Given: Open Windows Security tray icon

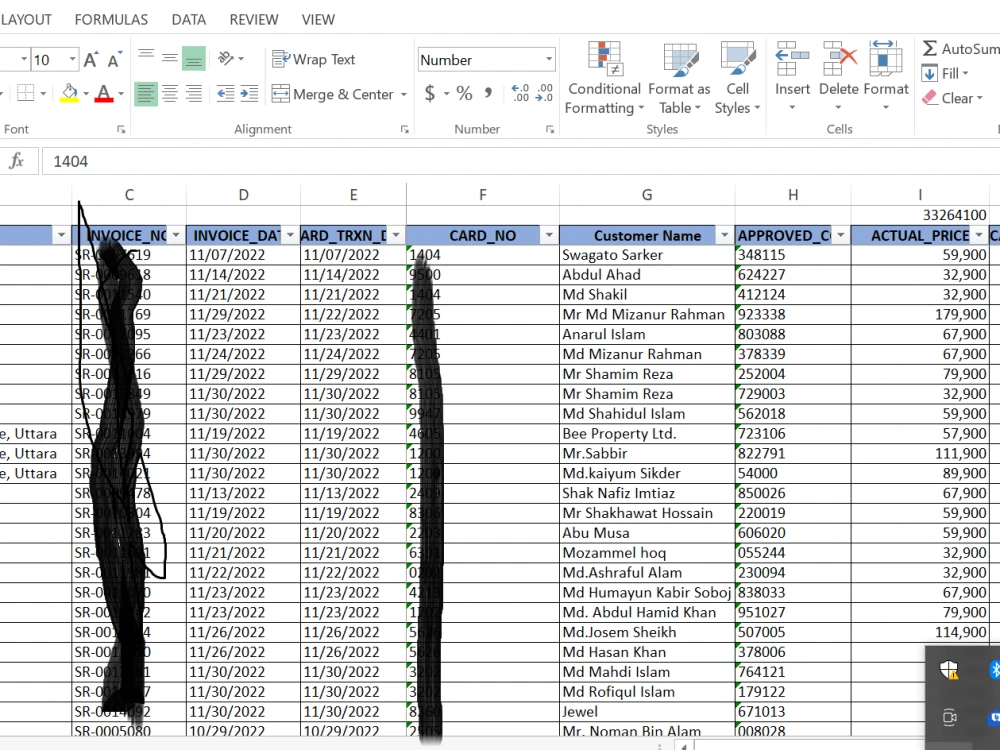Looking at the screenshot, I should click(x=949, y=670).
